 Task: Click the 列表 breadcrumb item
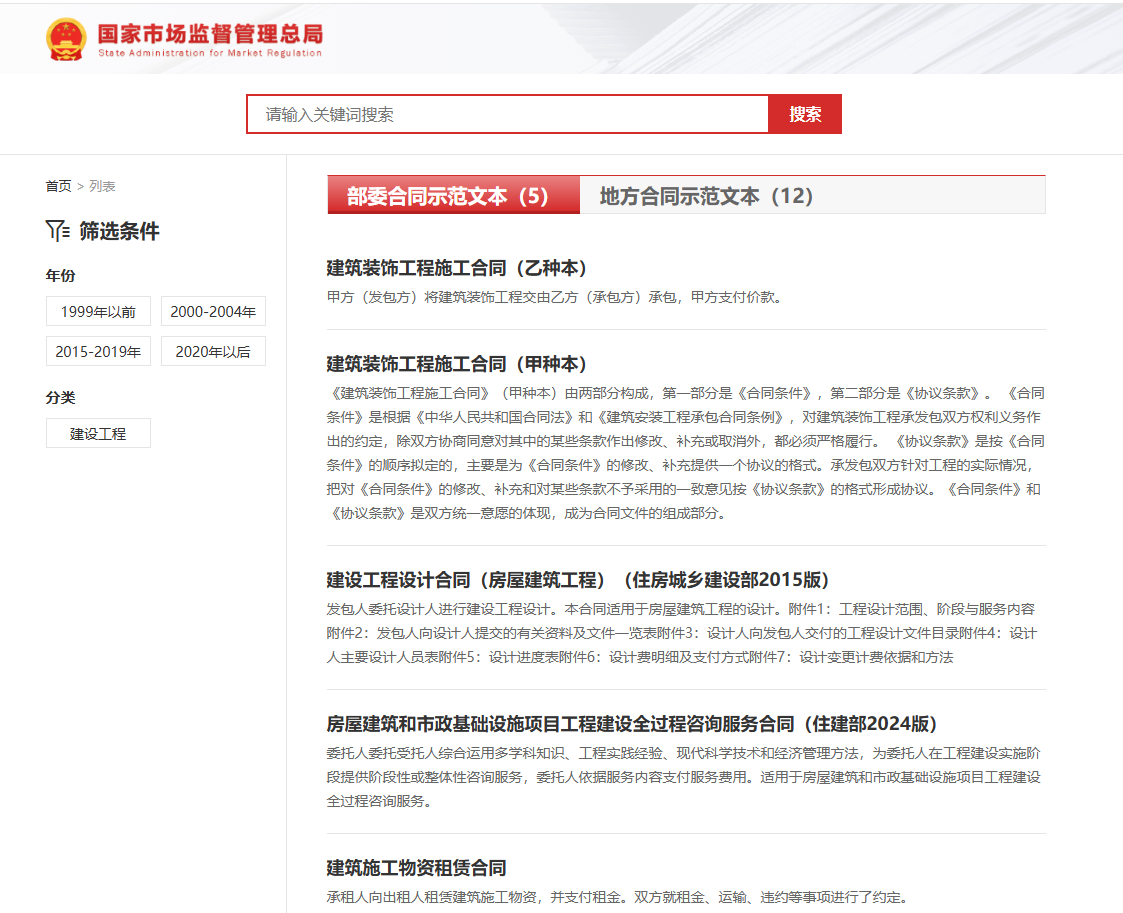coord(102,186)
